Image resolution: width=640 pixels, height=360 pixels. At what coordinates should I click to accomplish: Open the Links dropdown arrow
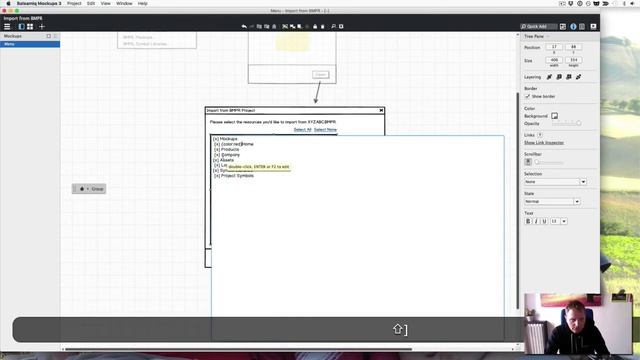(540, 135)
